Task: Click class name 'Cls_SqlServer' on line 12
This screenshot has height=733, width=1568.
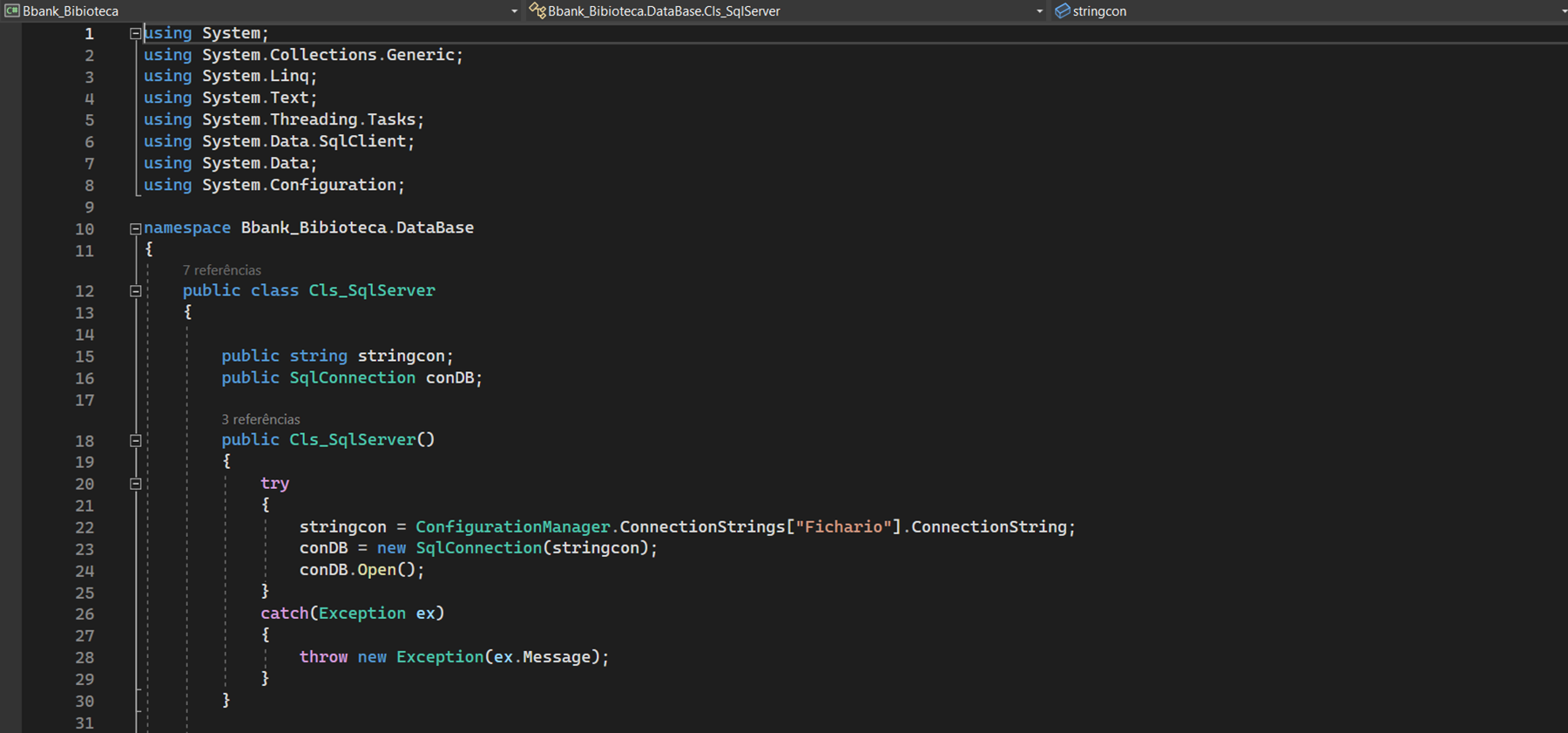Action: coord(372,290)
